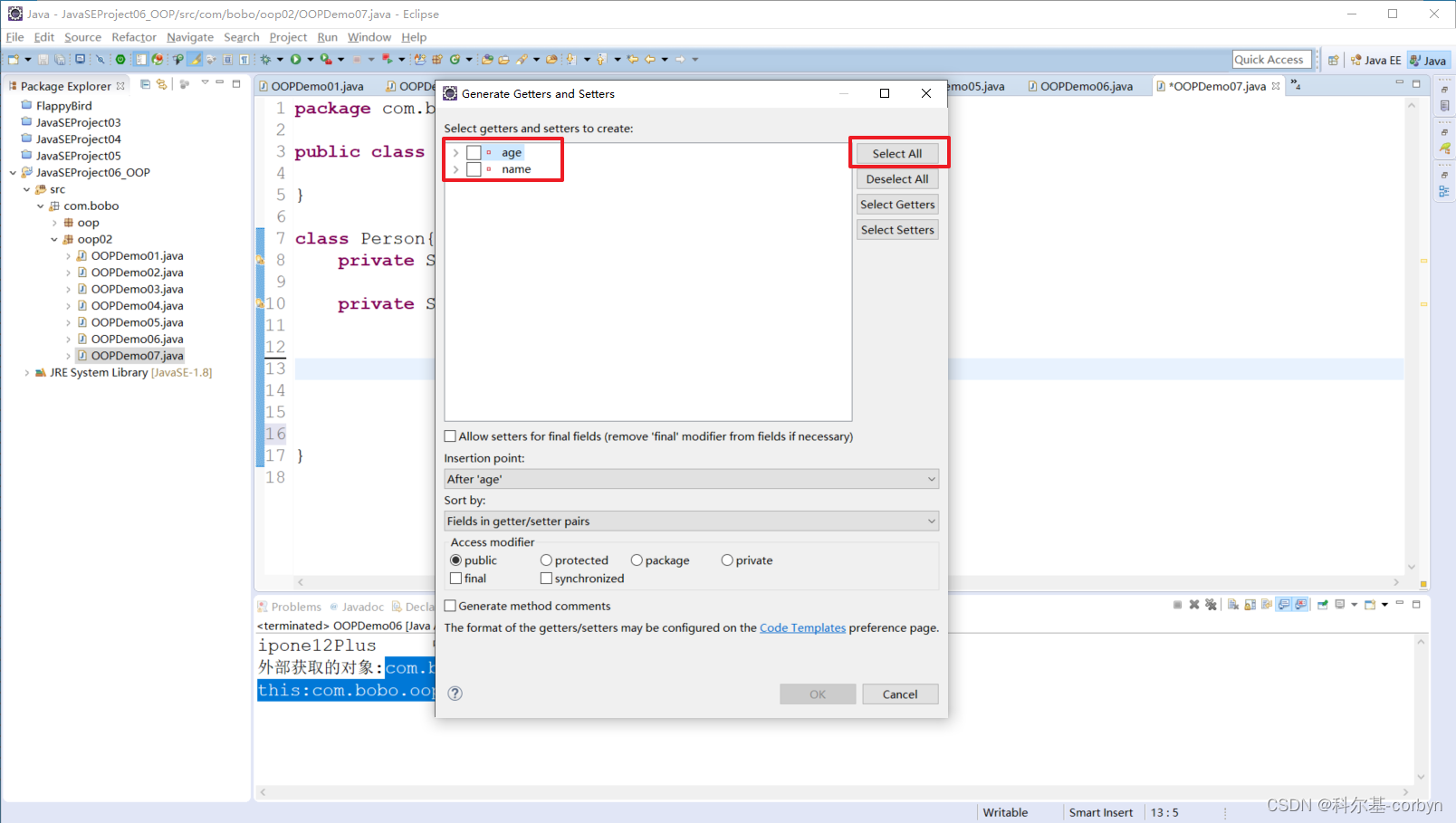The width and height of the screenshot is (1456, 823).
Task: Select FlappyBird project in Package Explorer
Action: (63, 106)
